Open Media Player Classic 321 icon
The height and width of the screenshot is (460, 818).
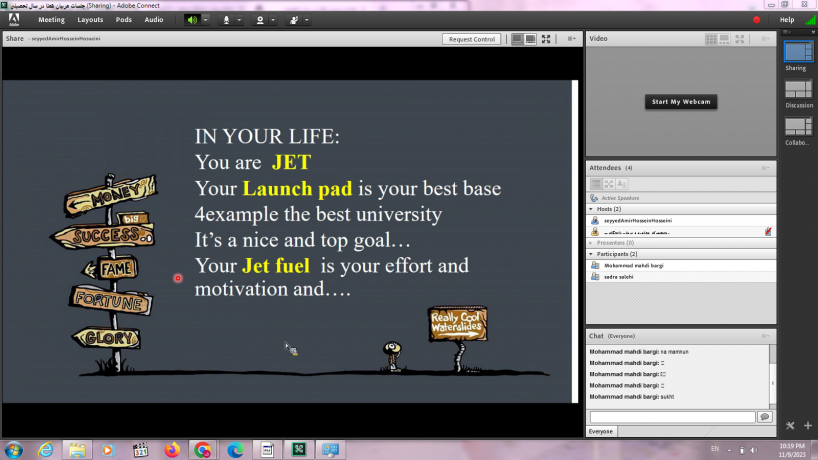140,450
